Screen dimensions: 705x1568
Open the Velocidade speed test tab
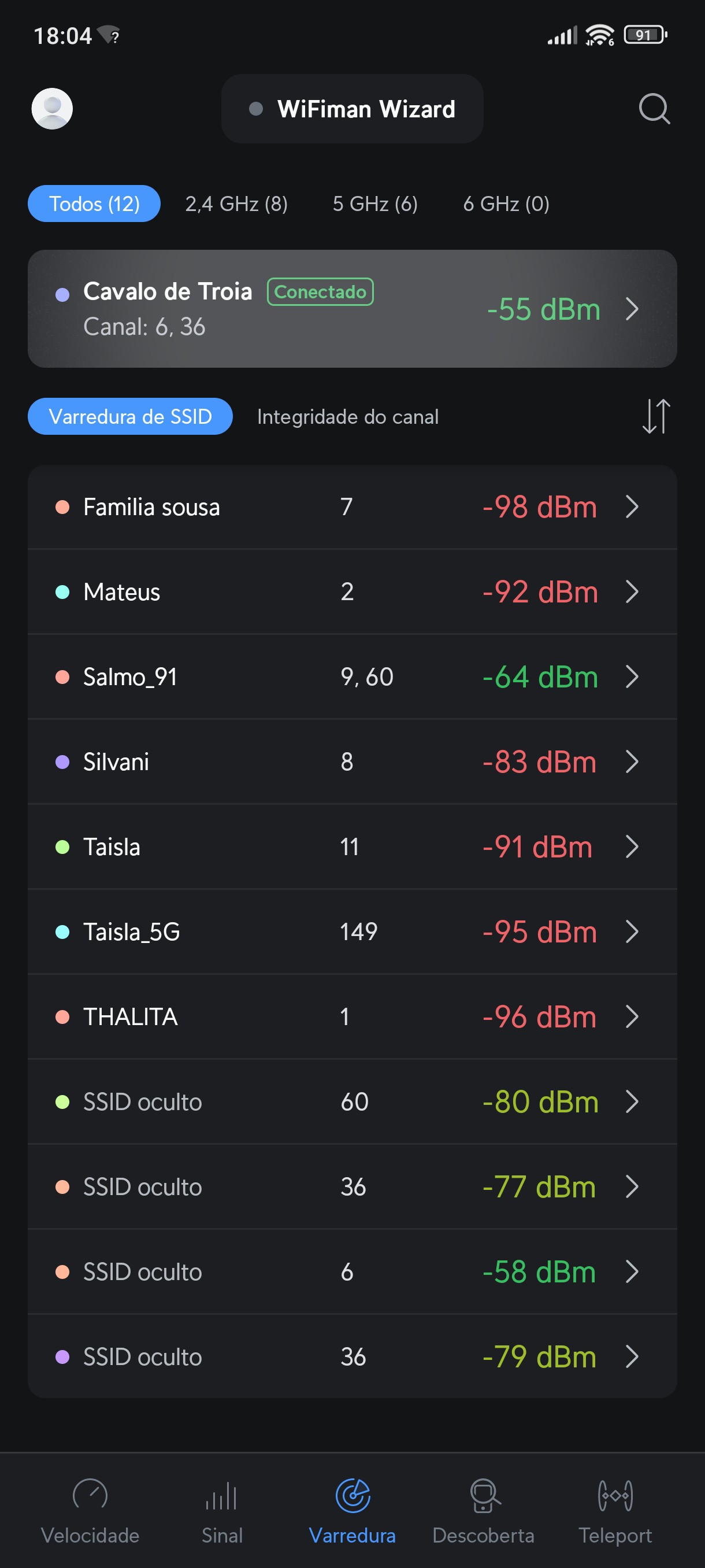coord(90,1508)
